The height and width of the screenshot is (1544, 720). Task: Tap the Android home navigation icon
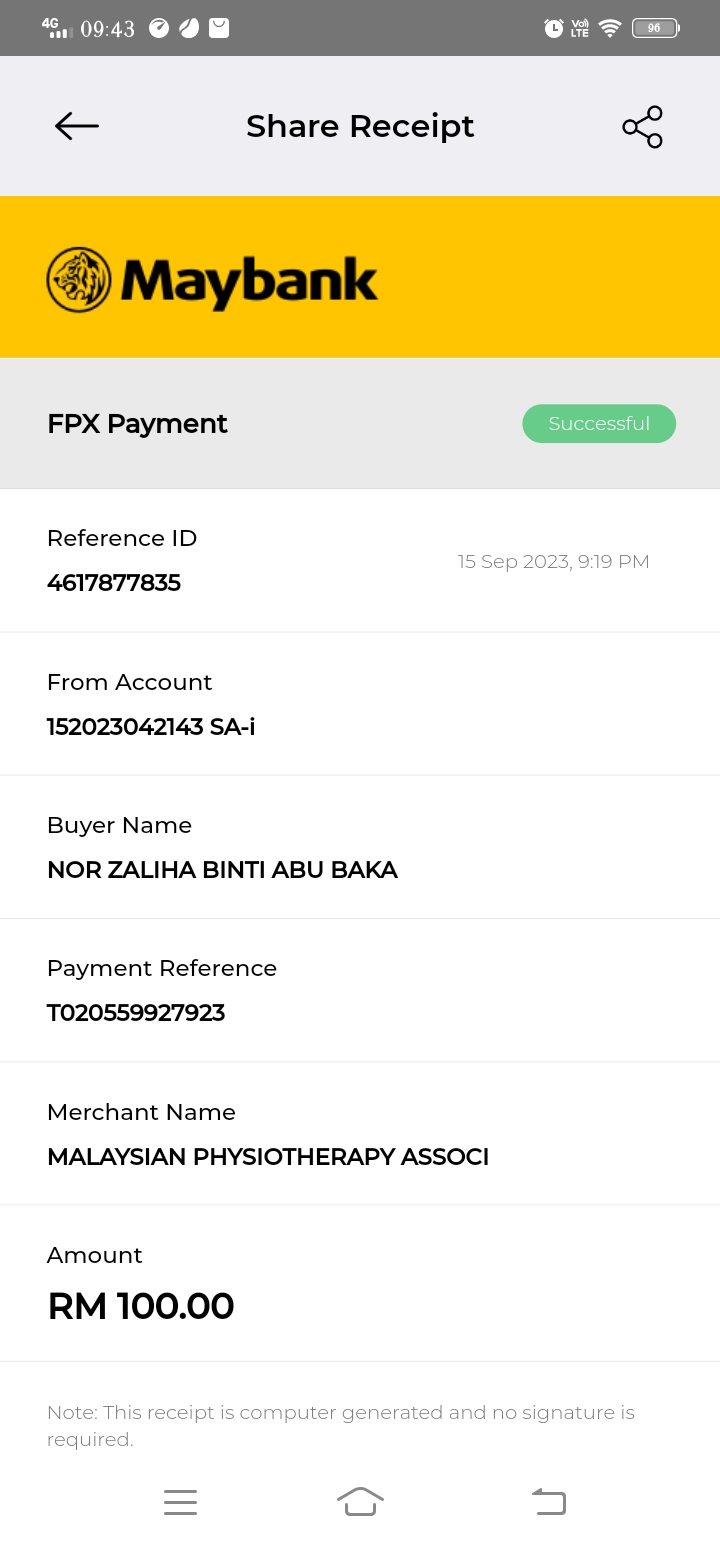(360, 1502)
